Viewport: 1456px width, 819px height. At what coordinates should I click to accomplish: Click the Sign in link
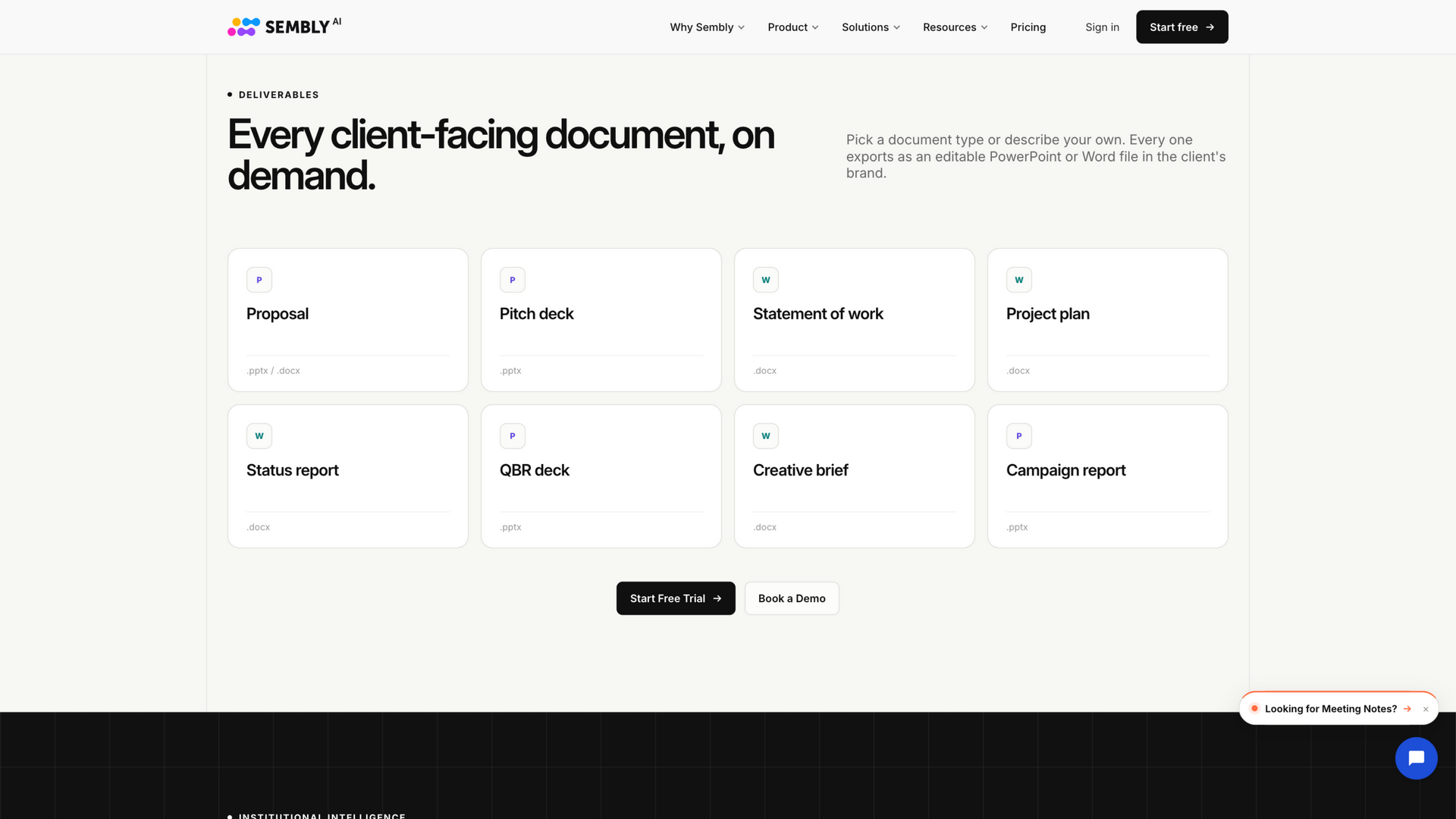1102,27
